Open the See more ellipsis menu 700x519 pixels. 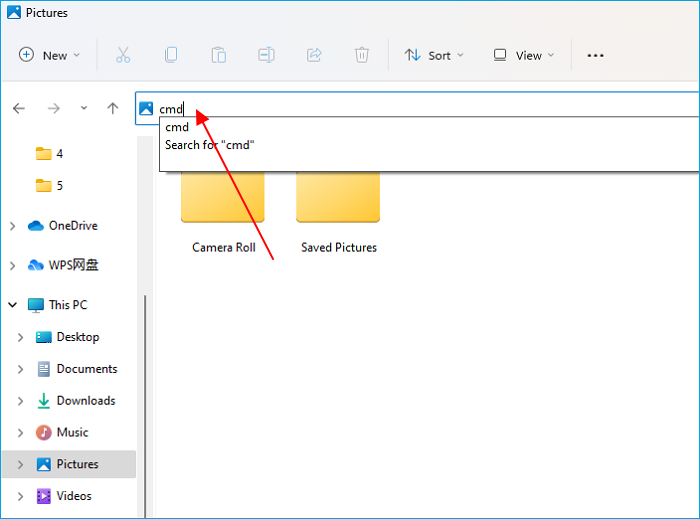click(x=595, y=55)
